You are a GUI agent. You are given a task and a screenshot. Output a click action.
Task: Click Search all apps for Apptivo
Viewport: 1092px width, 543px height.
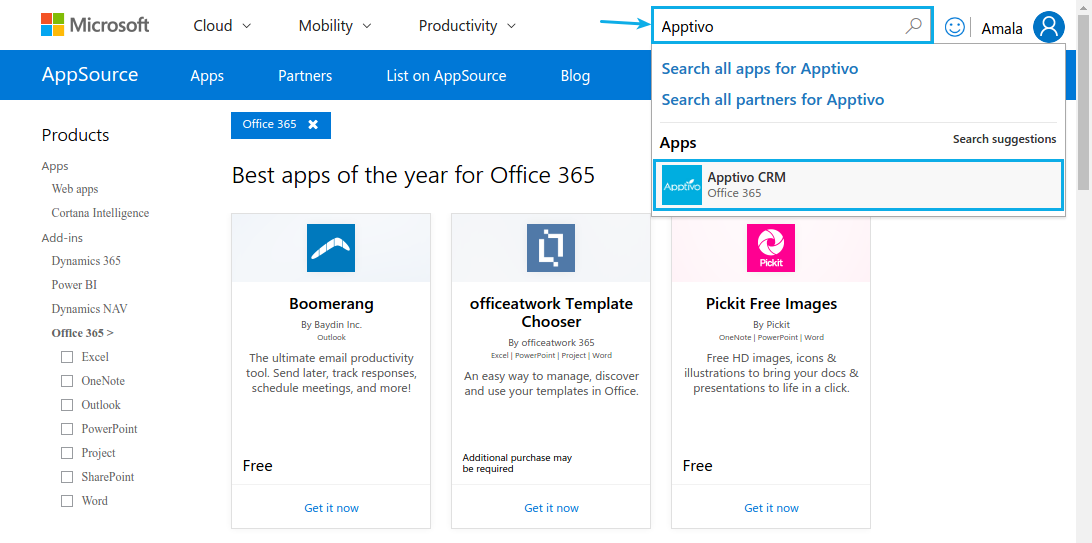[760, 69]
